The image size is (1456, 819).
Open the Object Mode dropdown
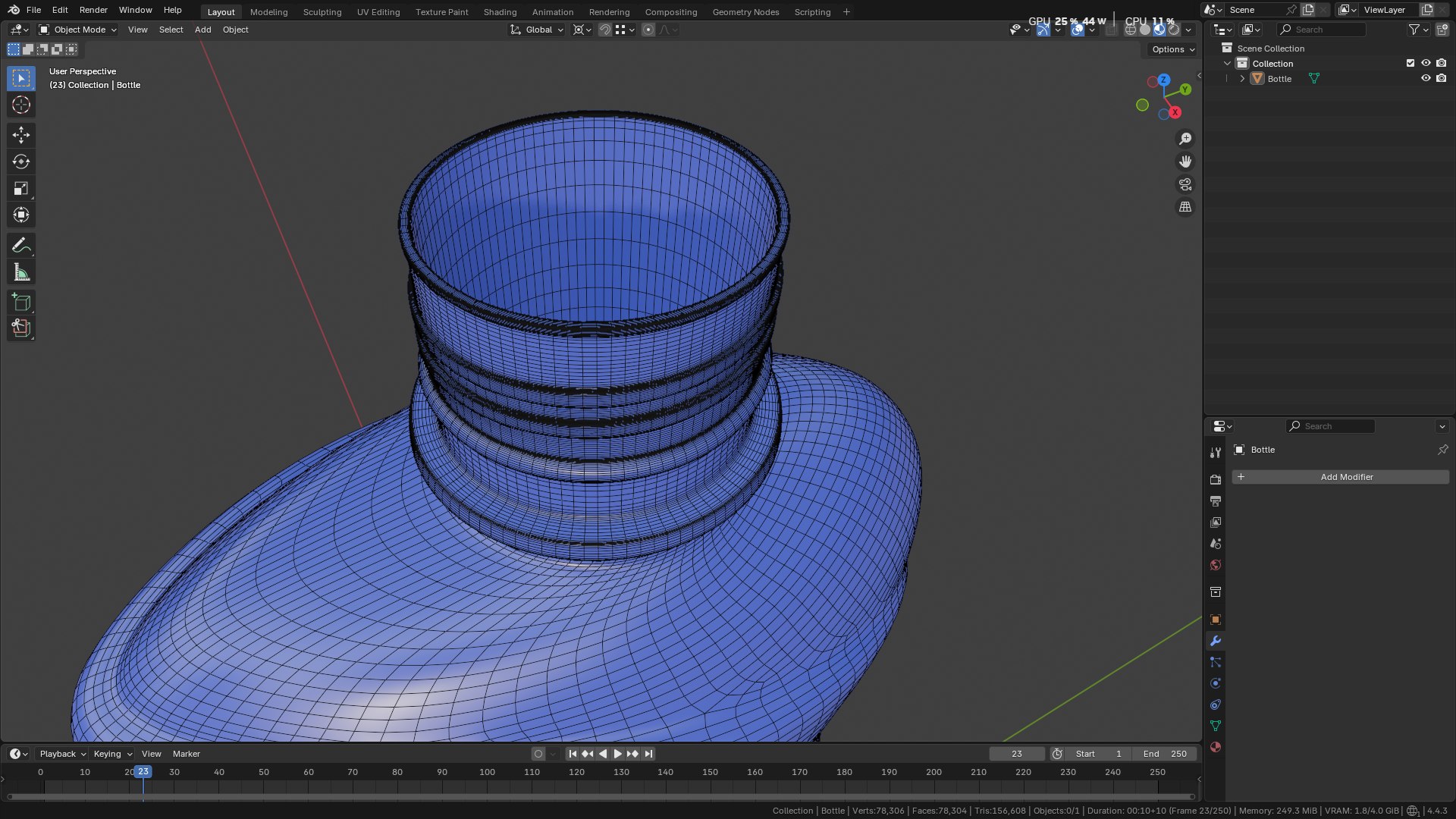pyautogui.click(x=77, y=30)
